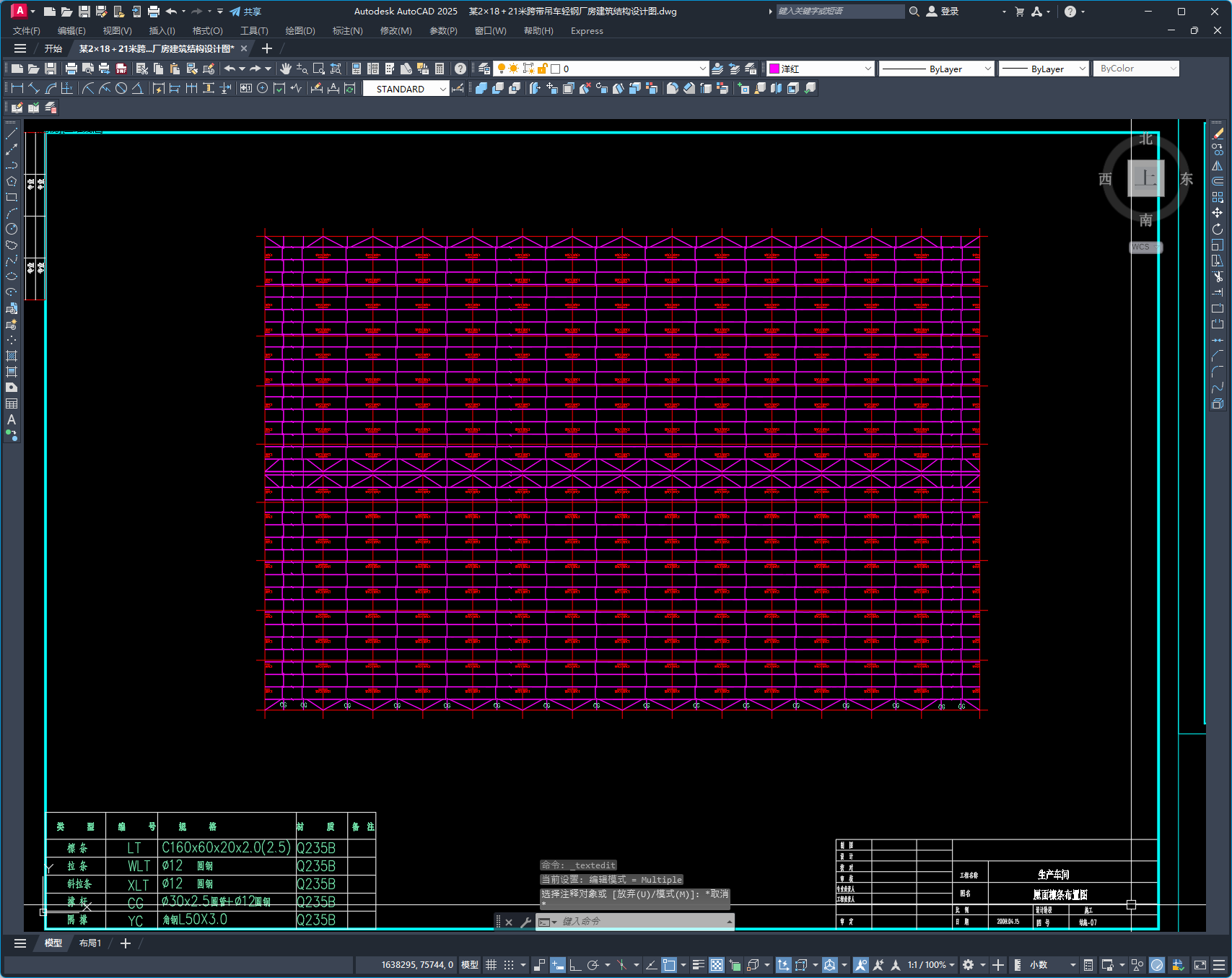Click the Undo arrow in standard toolbar
Image resolution: width=1232 pixels, height=978 pixels.
(230, 69)
